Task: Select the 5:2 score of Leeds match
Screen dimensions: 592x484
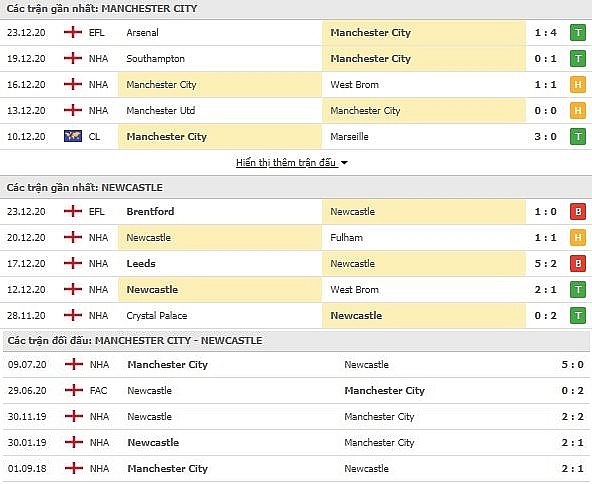Action: tap(546, 264)
